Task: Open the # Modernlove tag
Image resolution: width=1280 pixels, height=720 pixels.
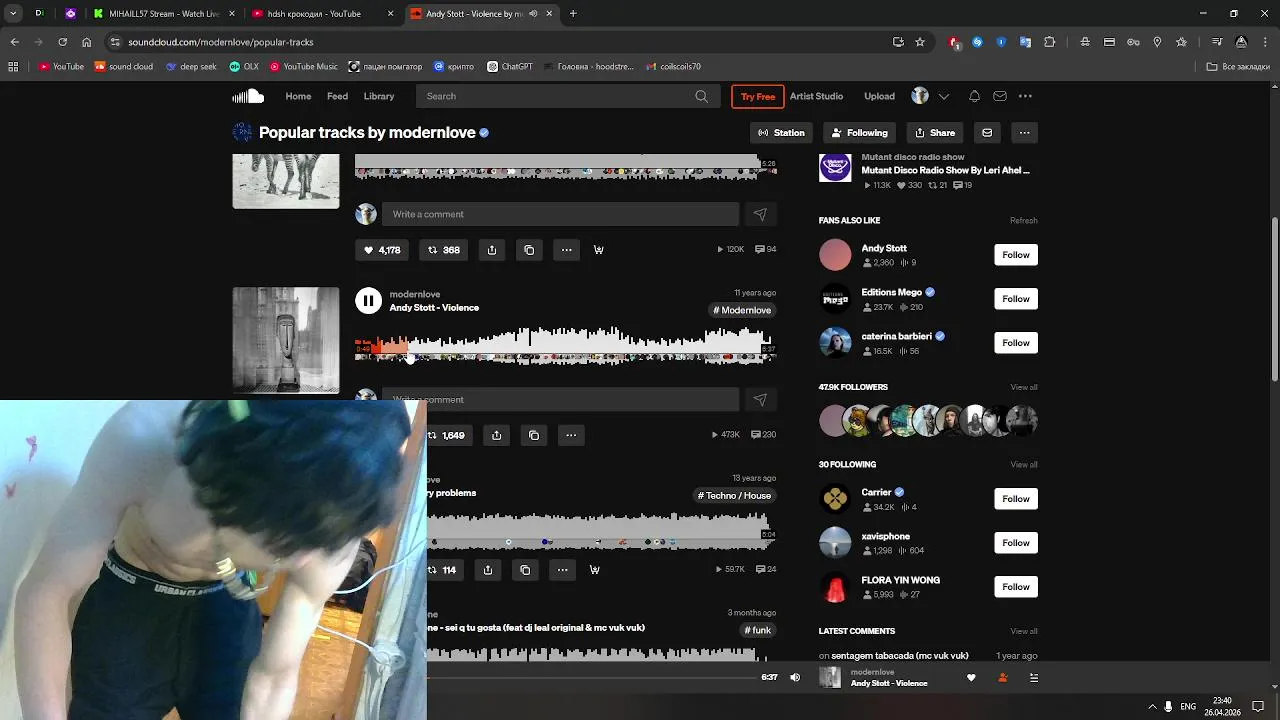Action: click(x=742, y=310)
